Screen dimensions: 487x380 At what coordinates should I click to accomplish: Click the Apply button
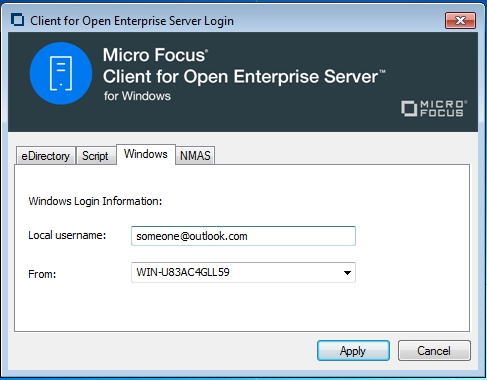353,351
